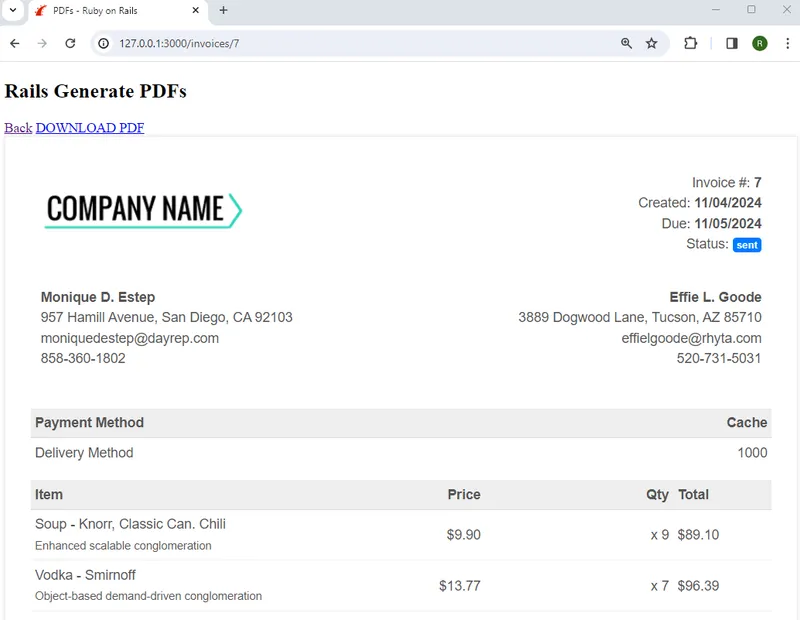The height and width of the screenshot is (620, 800).
Task: Click address 957 Hamill Avenue, San Diego
Action: point(166,317)
